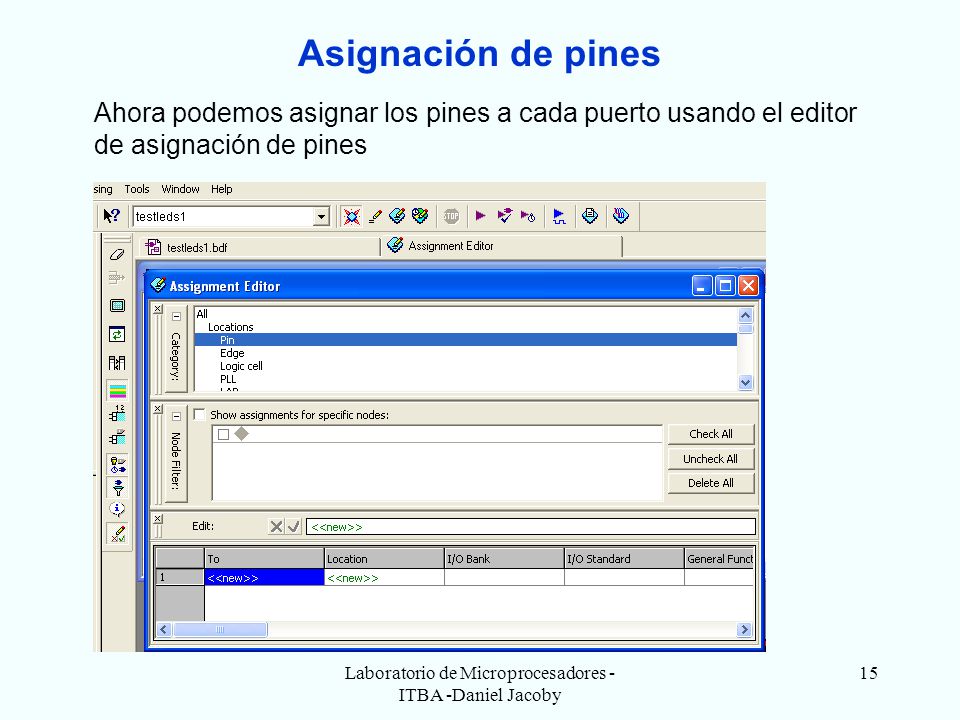
Task: Click the greyed arrow icon below eraser
Action: point(116,277)
